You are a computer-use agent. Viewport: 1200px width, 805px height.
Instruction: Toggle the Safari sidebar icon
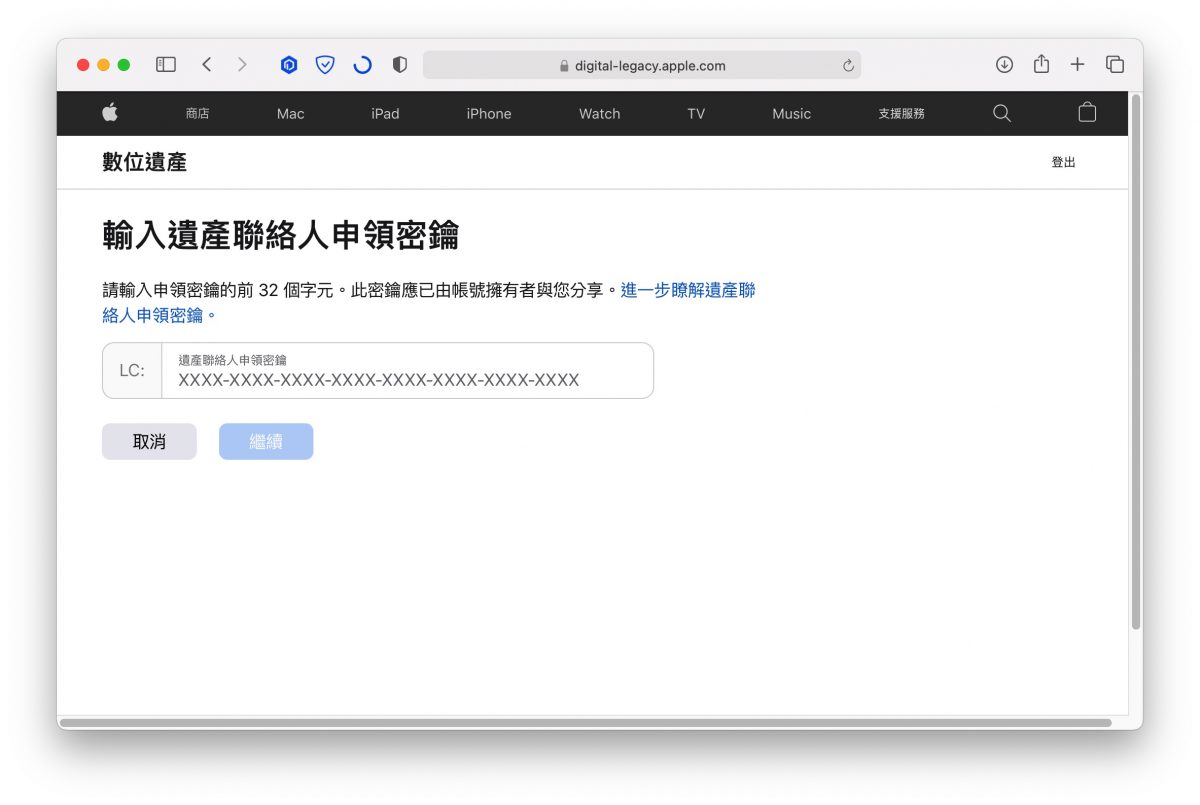(x=166, y=65)
